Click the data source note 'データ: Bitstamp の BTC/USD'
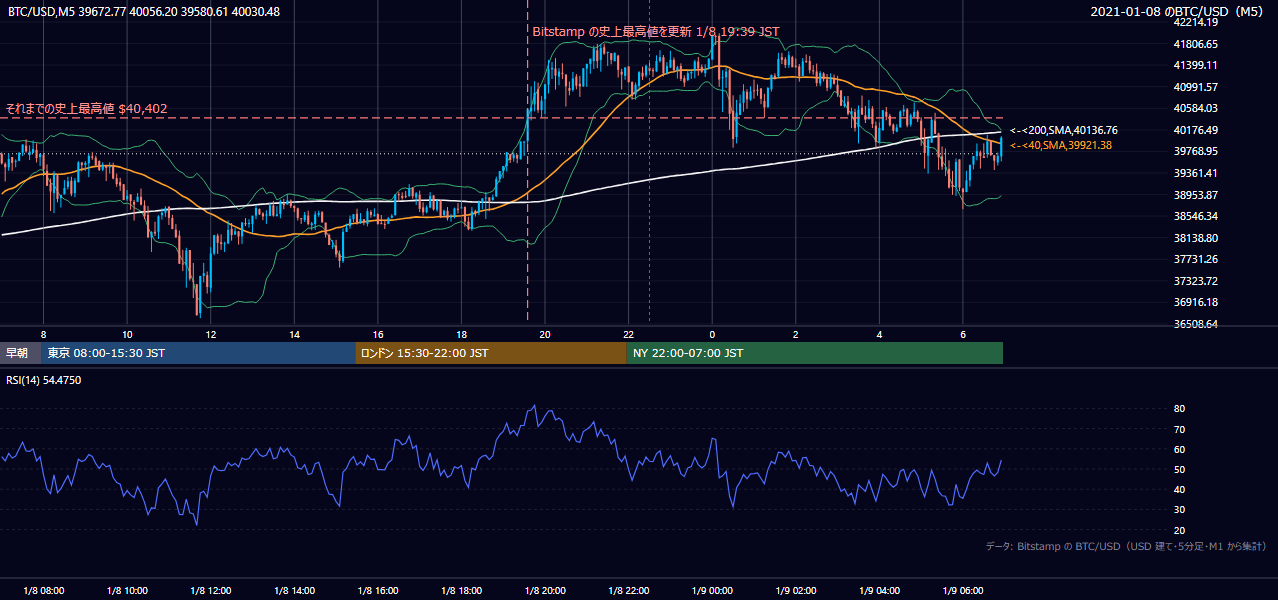The image size is (1278, 600). (x=1126, y=547)
